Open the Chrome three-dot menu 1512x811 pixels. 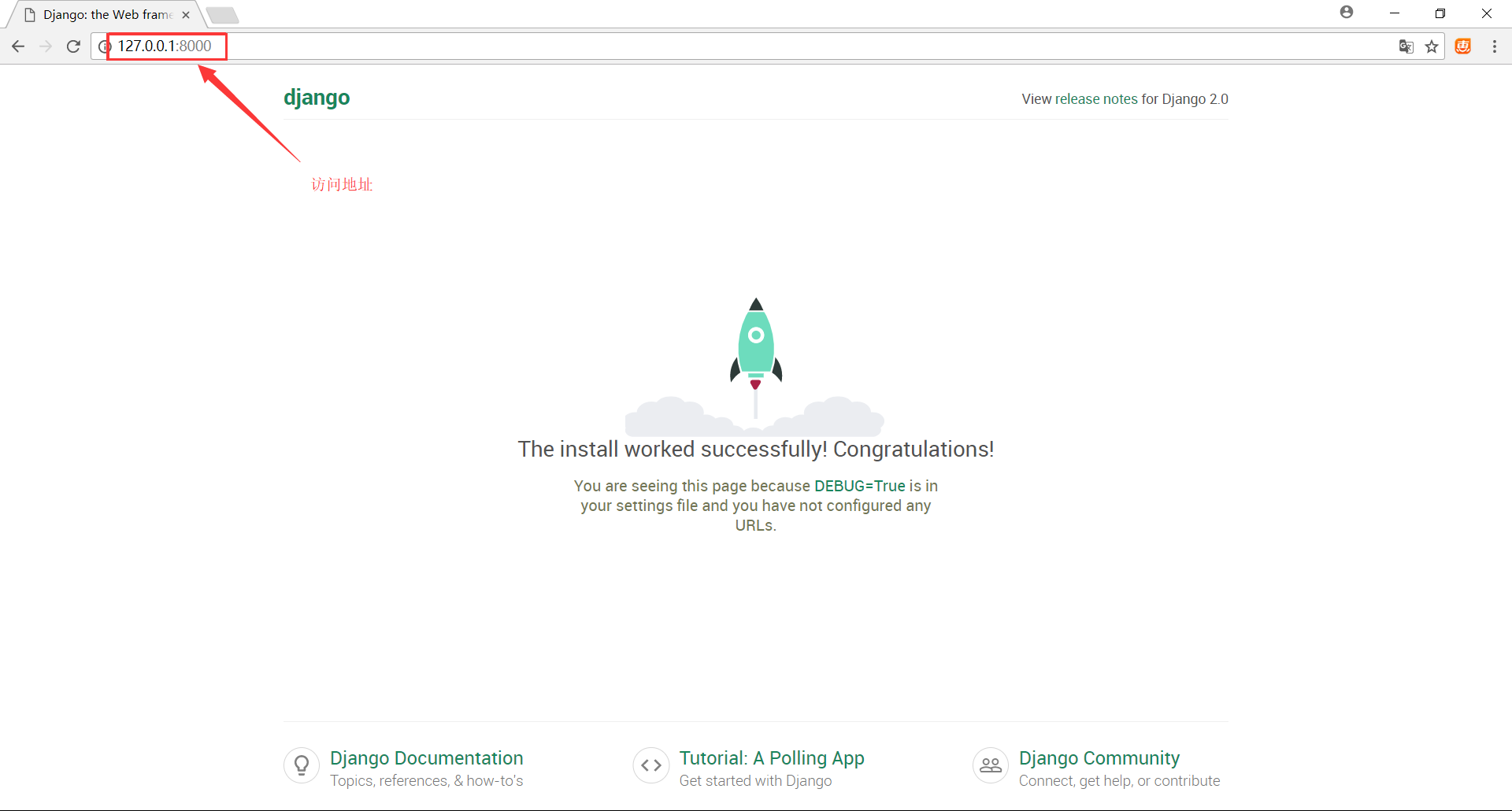point(1495,46)
